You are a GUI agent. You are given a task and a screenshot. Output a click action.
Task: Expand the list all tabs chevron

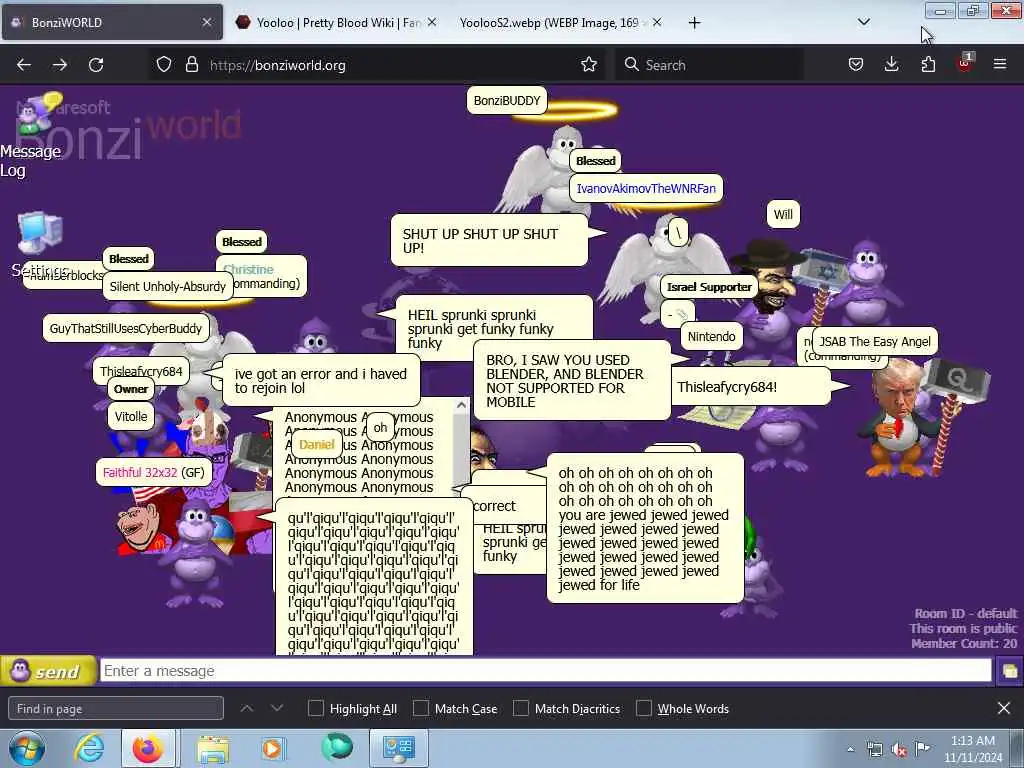click(x=863, y=22)
